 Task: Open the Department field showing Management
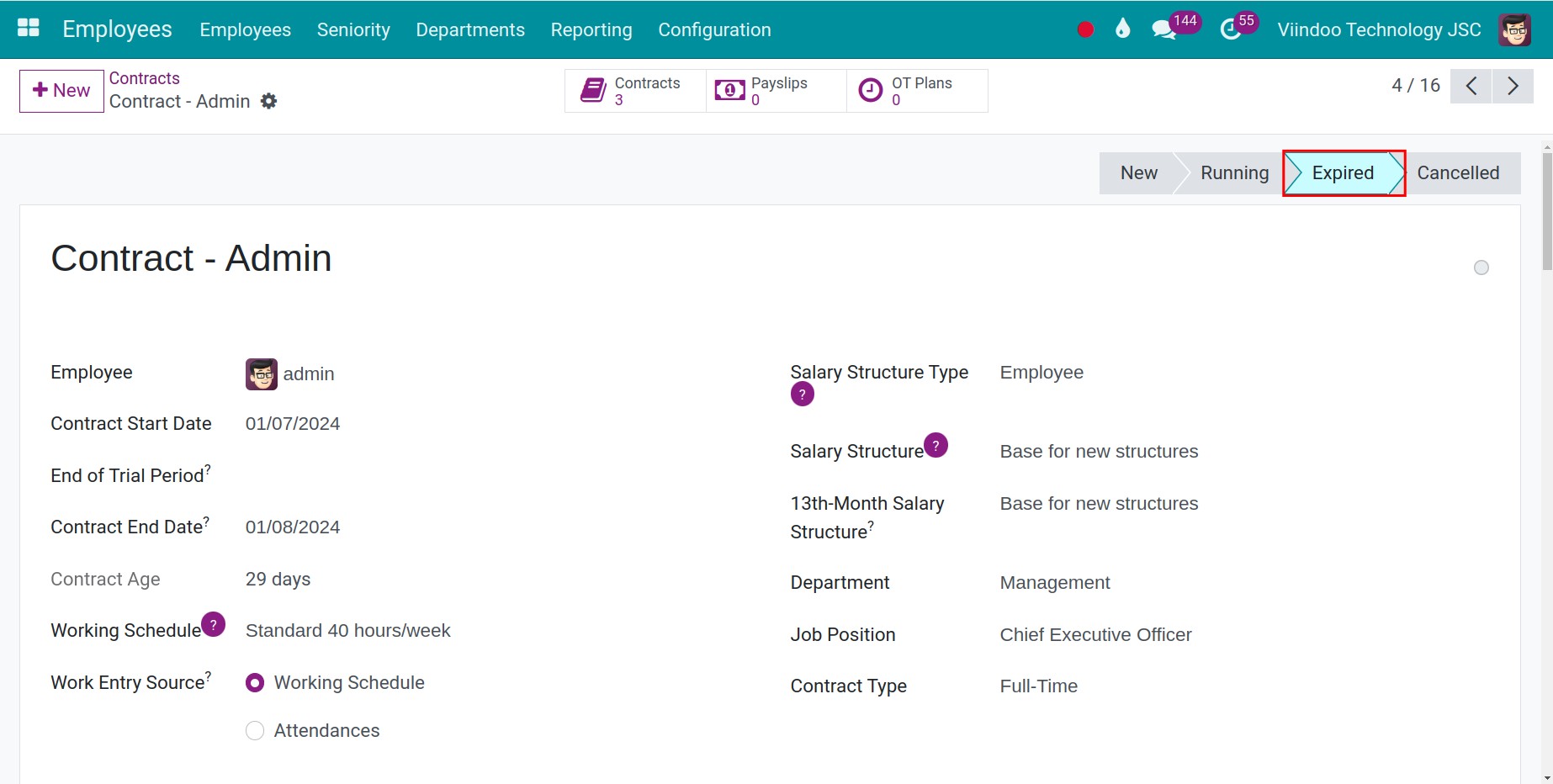click(x=1055, y=583)
